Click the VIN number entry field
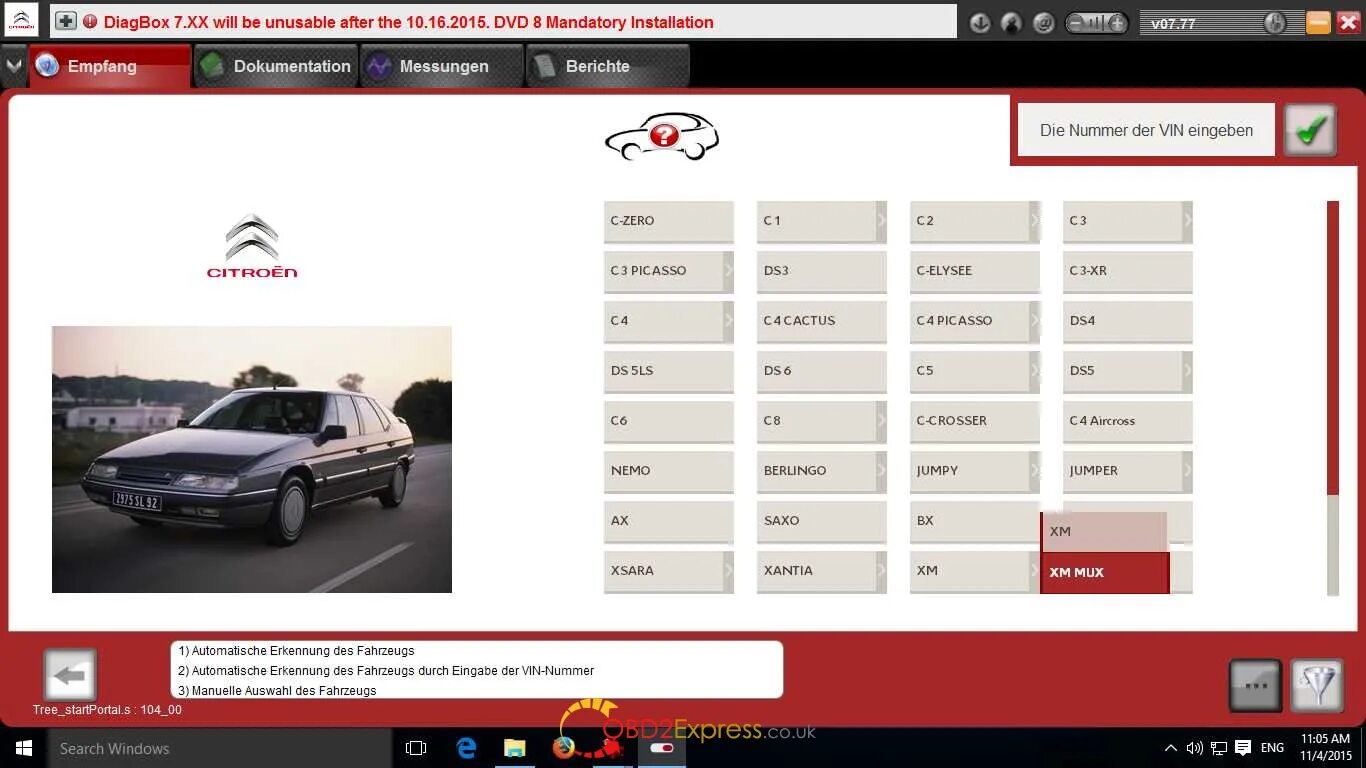1366x768 pixels. (x=1145, y=130)
